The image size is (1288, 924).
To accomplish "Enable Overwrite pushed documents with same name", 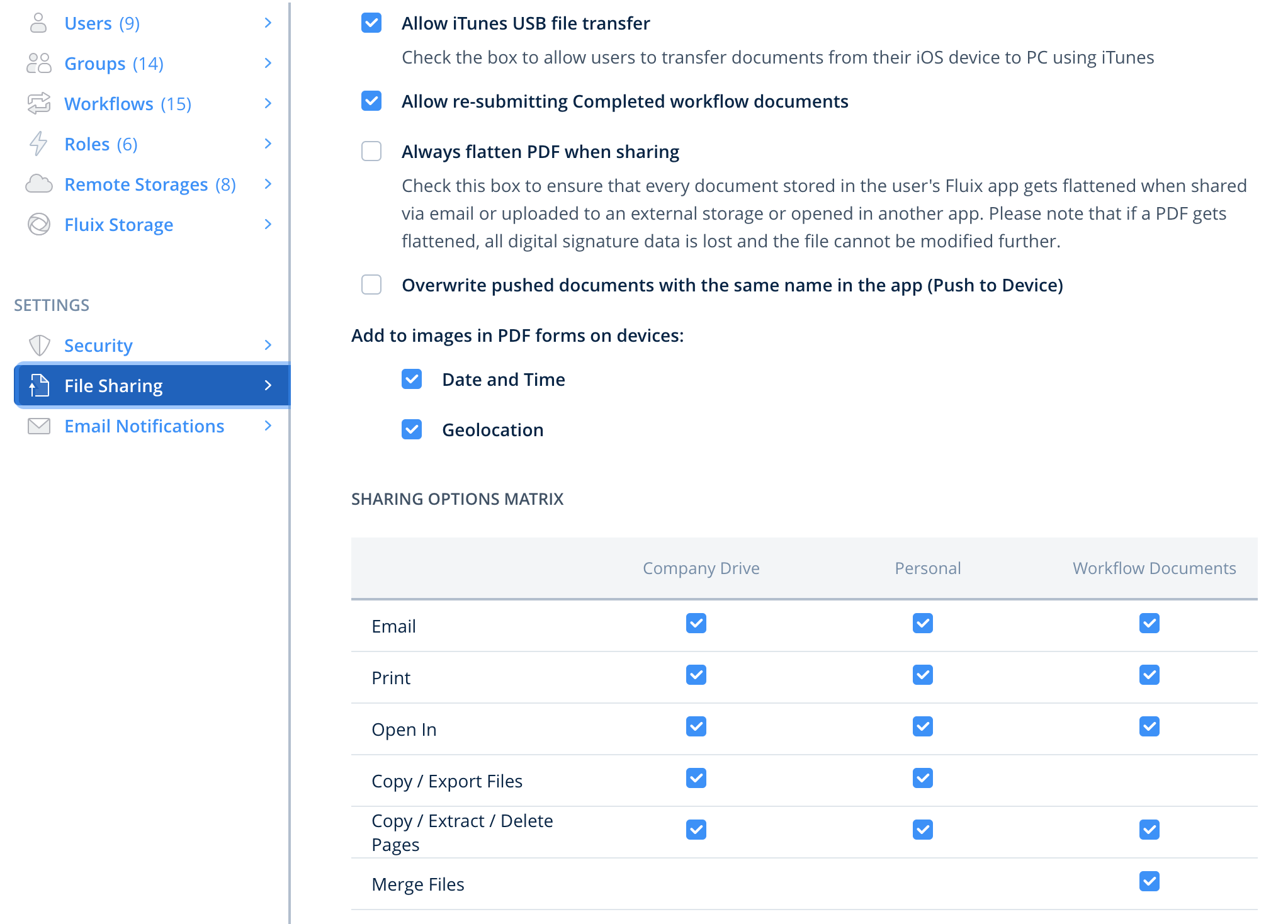I will coord(371,285).
